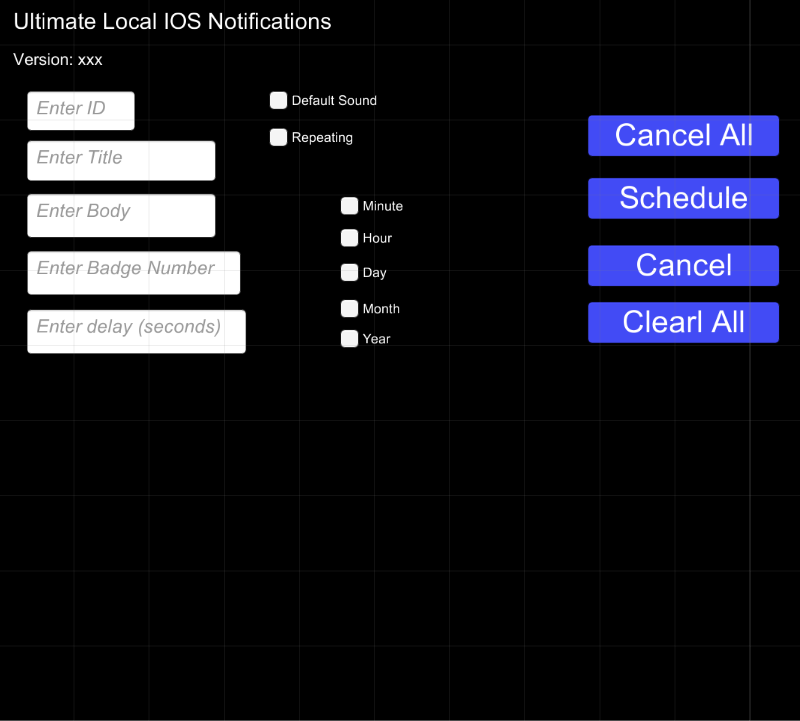Activate the Clearl All button
Image resolution: width=800 pixels, height=721 pixels.
tap(683, 322)
